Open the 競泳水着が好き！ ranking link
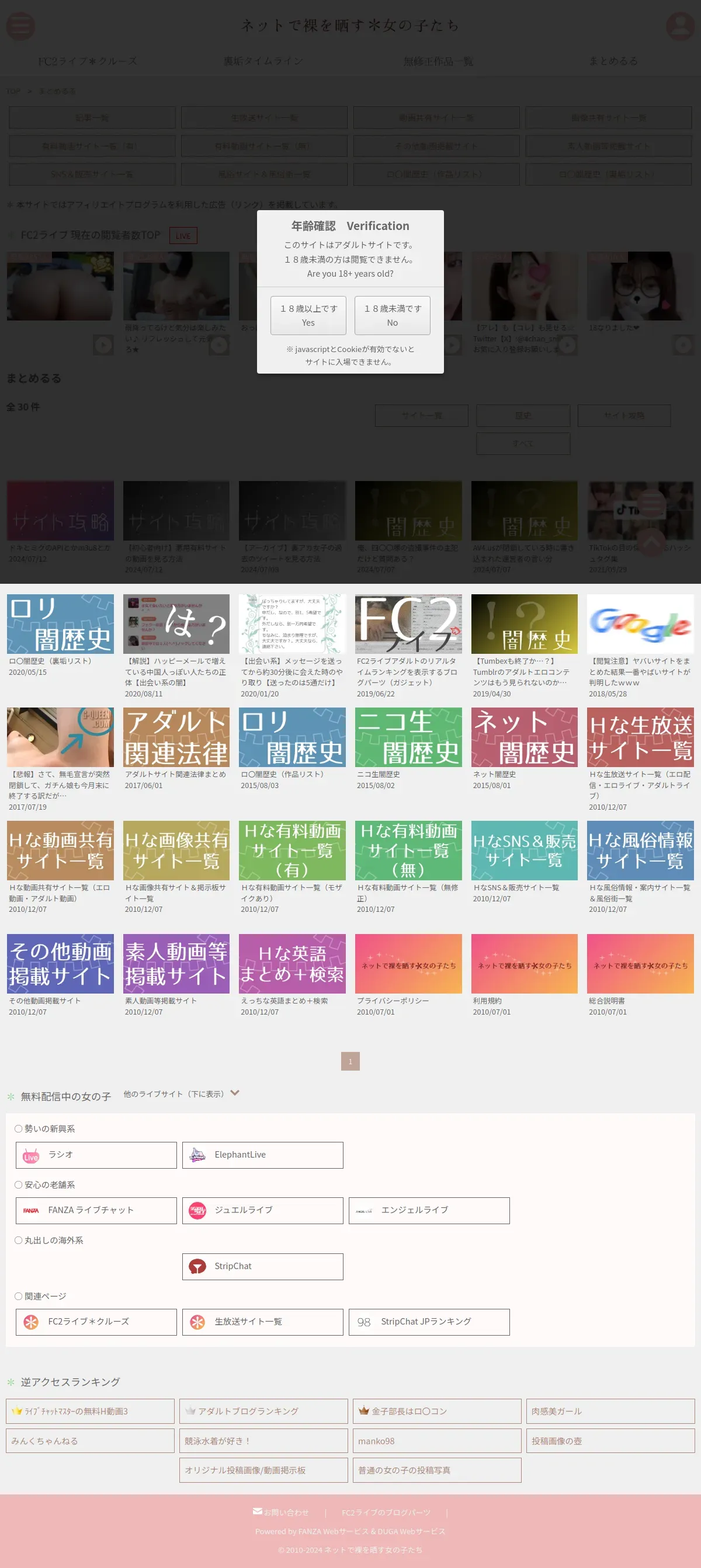701x1568 pixels. 263,1441
